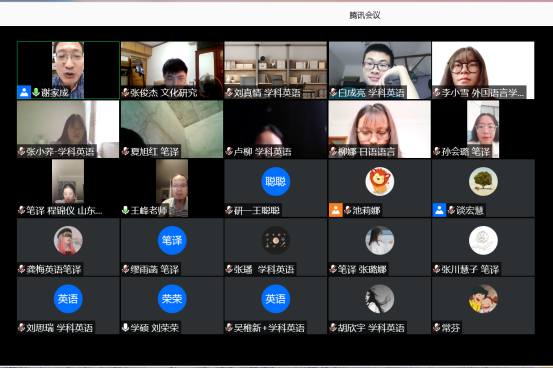The image size is (553, 368).
Task: Click the blue user icon beside 谈宏慧
Action: (439, 210)
